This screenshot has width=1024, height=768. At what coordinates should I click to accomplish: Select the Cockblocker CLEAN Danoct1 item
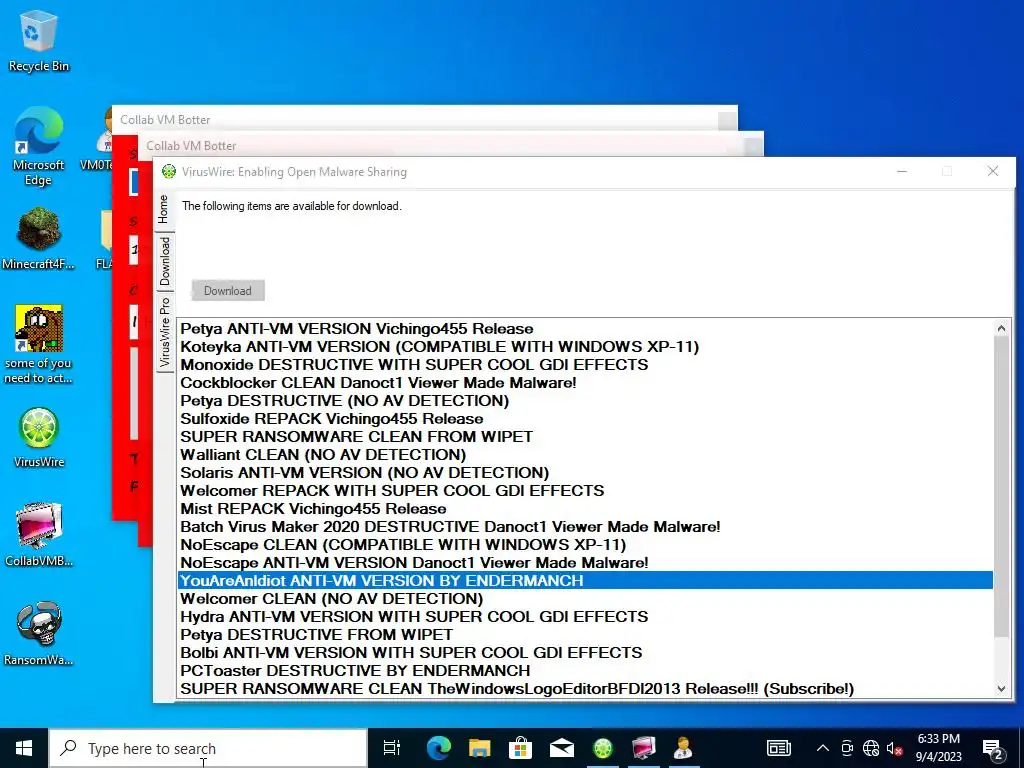tap(585, 383)
